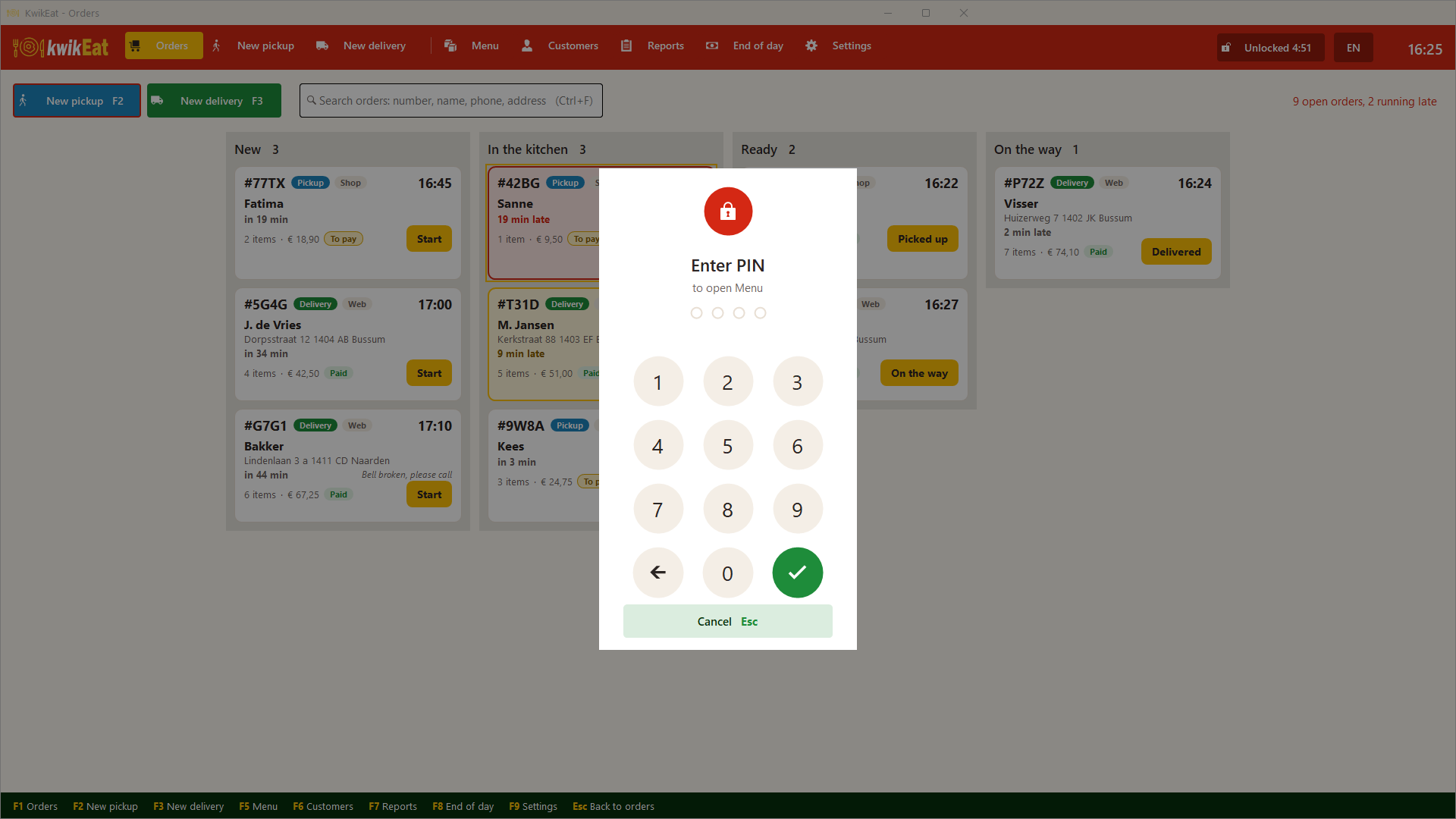The height and width of the screenshot is (819, 1456).
Task: Click Esc Back to orders in bottom bar
Action: [613, 806]
